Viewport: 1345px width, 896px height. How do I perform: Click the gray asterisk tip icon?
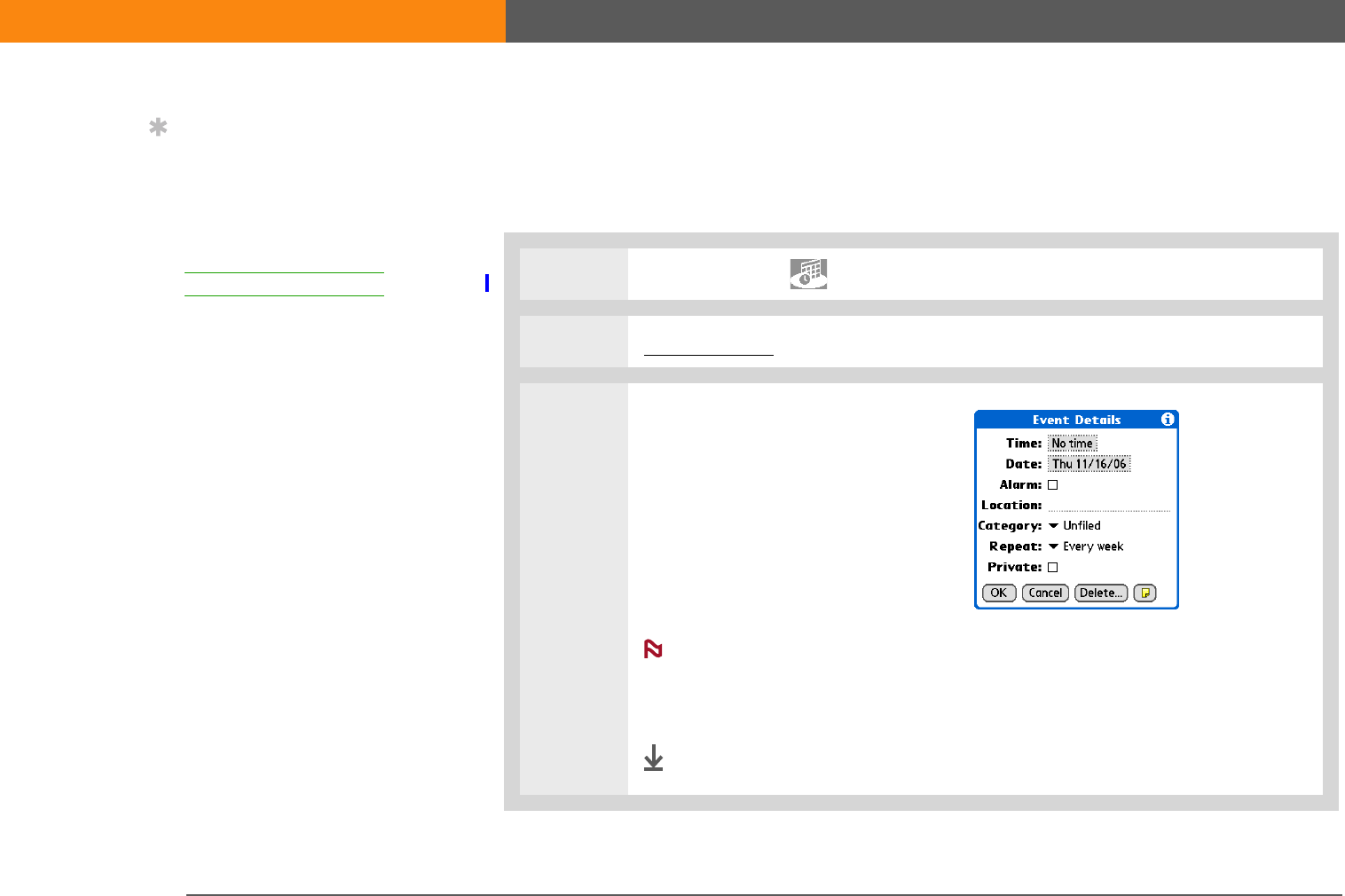pos(158,129)
